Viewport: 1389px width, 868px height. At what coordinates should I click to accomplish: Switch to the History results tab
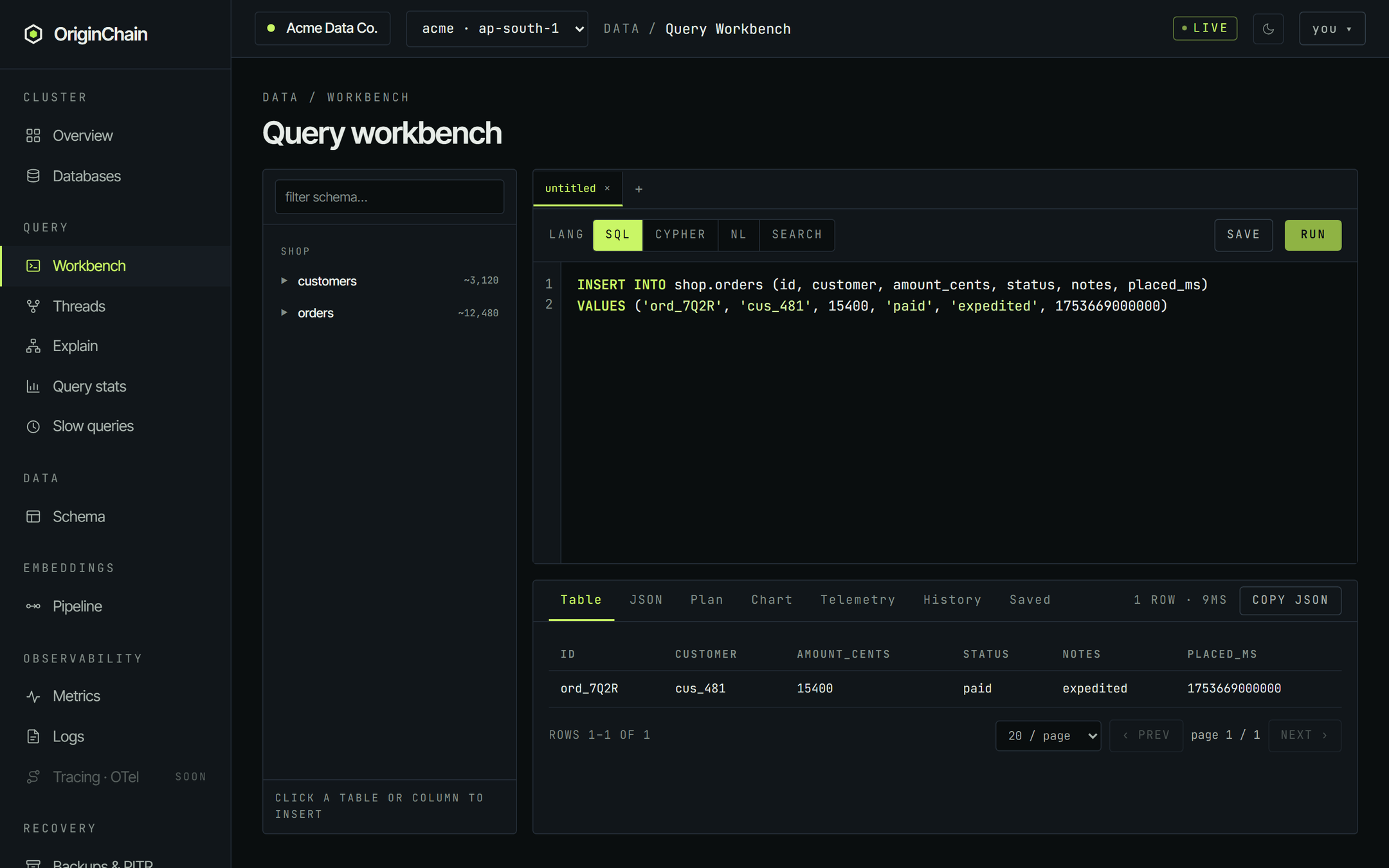952,600
